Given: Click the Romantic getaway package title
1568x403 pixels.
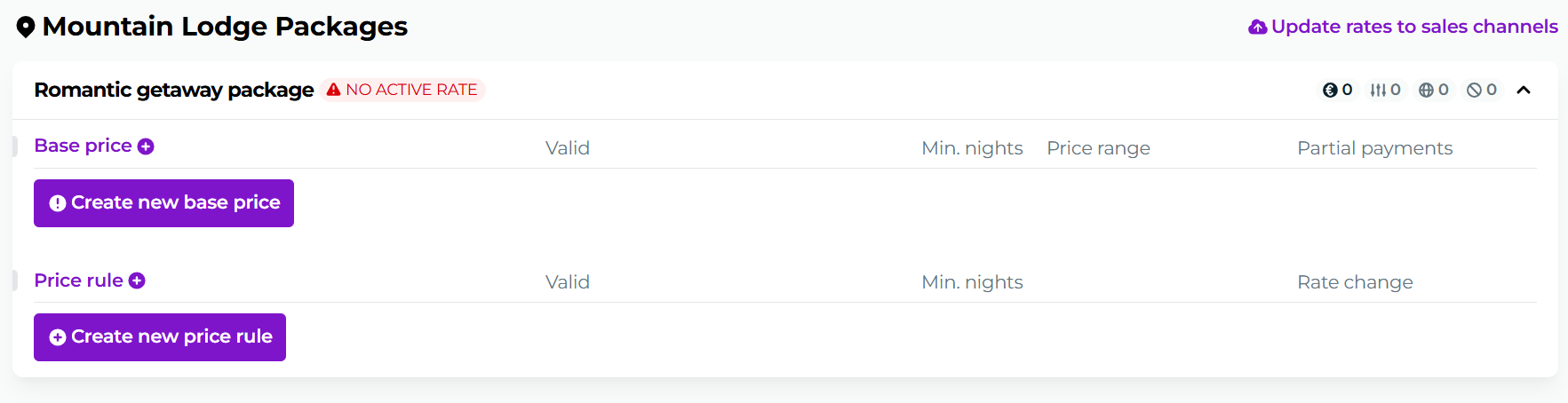Looking at the screenshot, I should (x=173, y=90).
